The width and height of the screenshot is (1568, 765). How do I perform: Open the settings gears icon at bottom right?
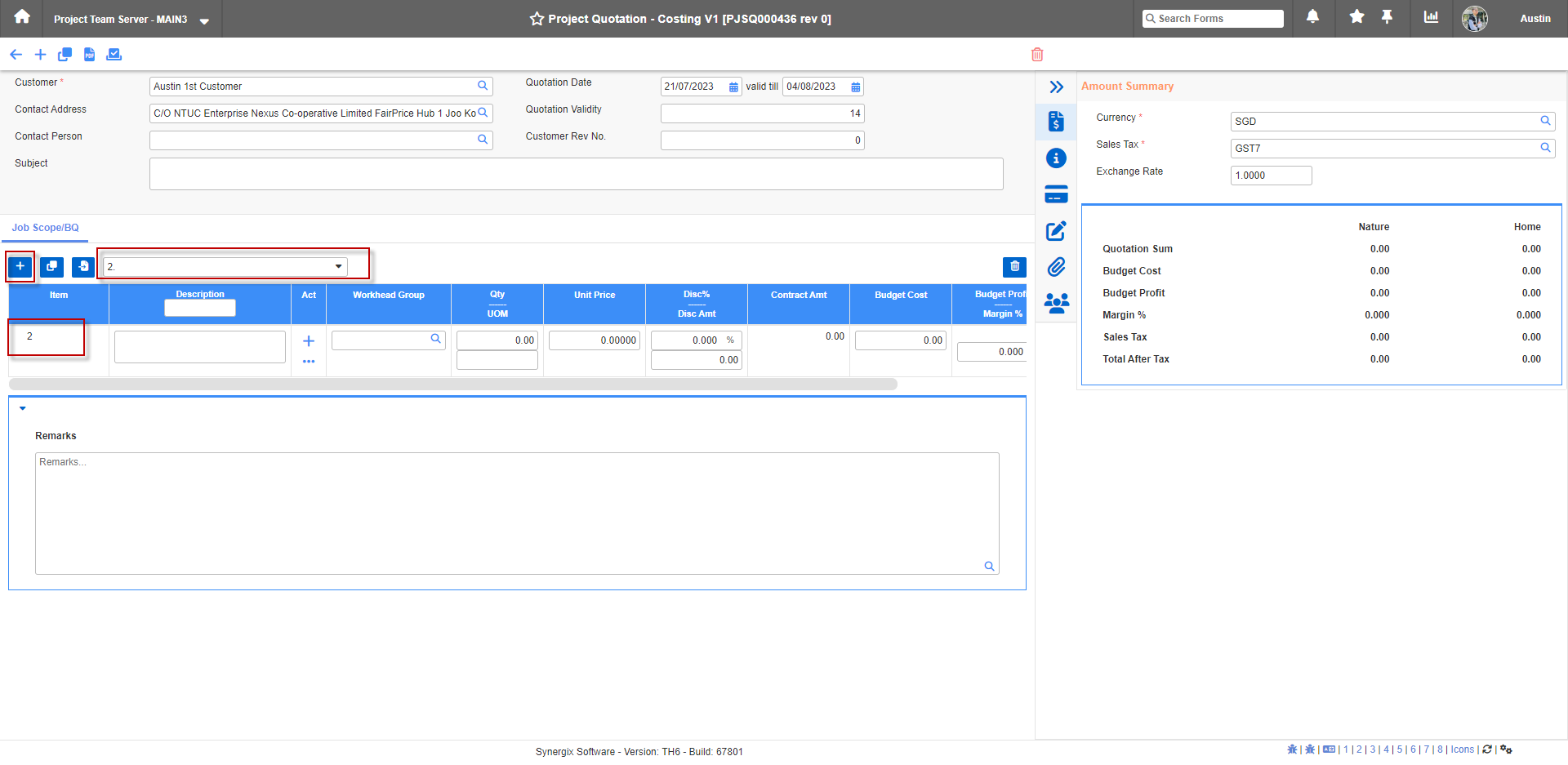coord(1506,749)
